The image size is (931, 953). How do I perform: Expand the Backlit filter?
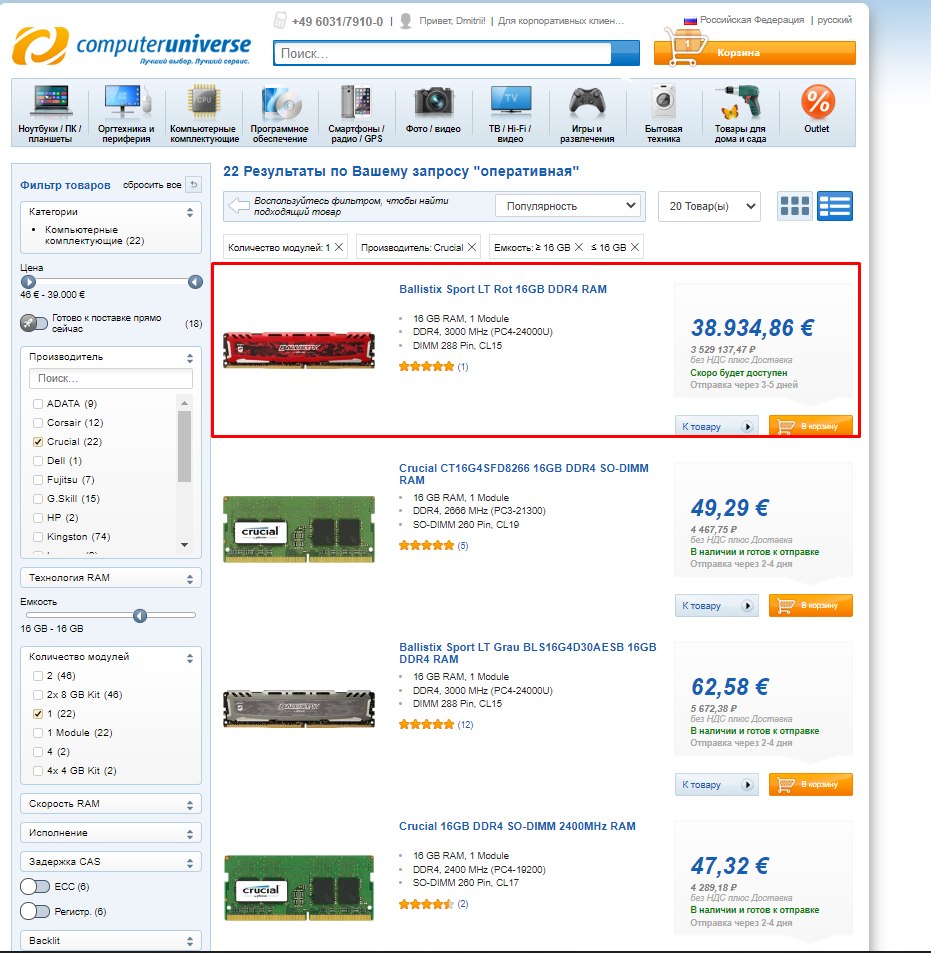111,940
